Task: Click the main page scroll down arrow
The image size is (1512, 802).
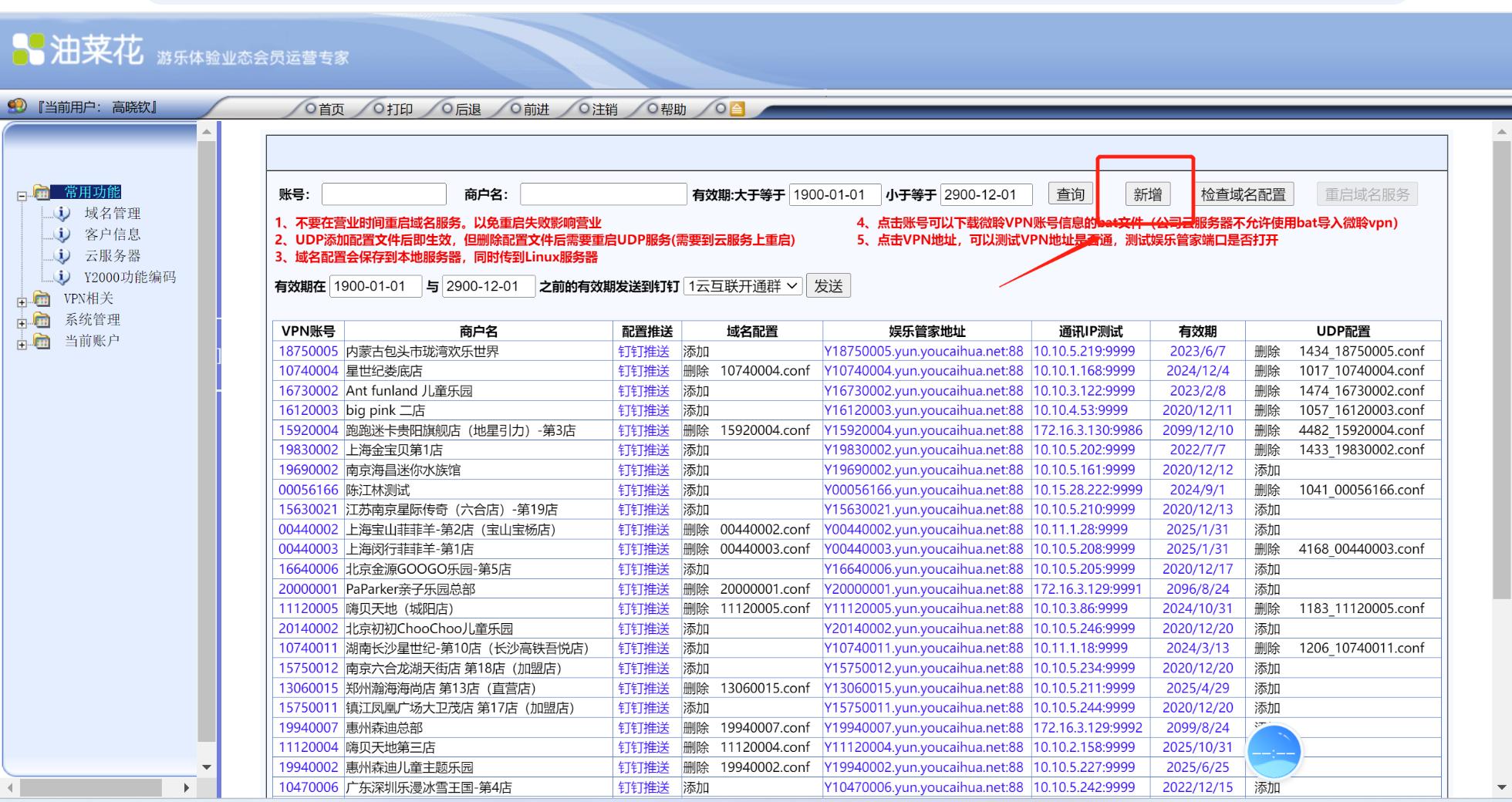Action: pos(1501,787)
